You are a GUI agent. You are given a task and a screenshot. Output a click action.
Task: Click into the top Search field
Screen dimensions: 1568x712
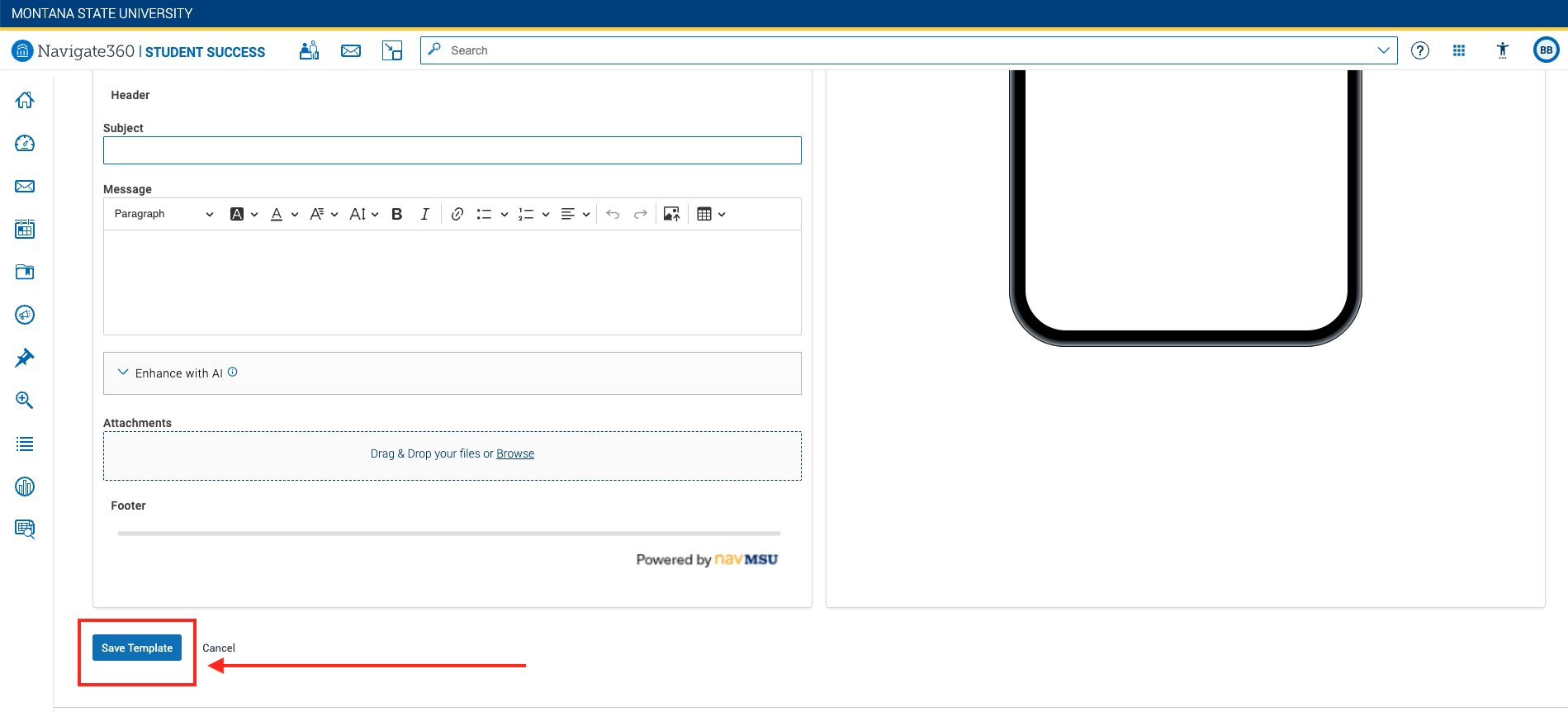point(908,50)
